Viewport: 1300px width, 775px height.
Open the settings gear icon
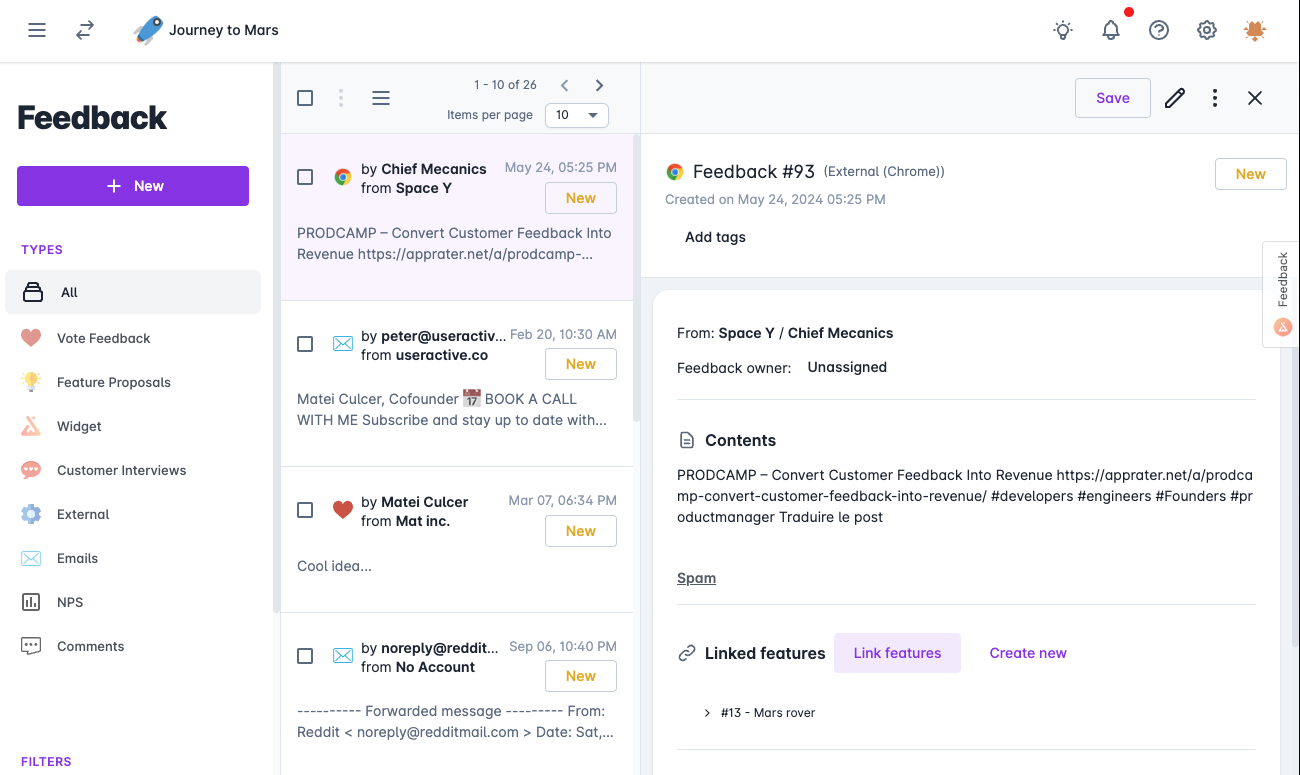(x=1207, y=30)
